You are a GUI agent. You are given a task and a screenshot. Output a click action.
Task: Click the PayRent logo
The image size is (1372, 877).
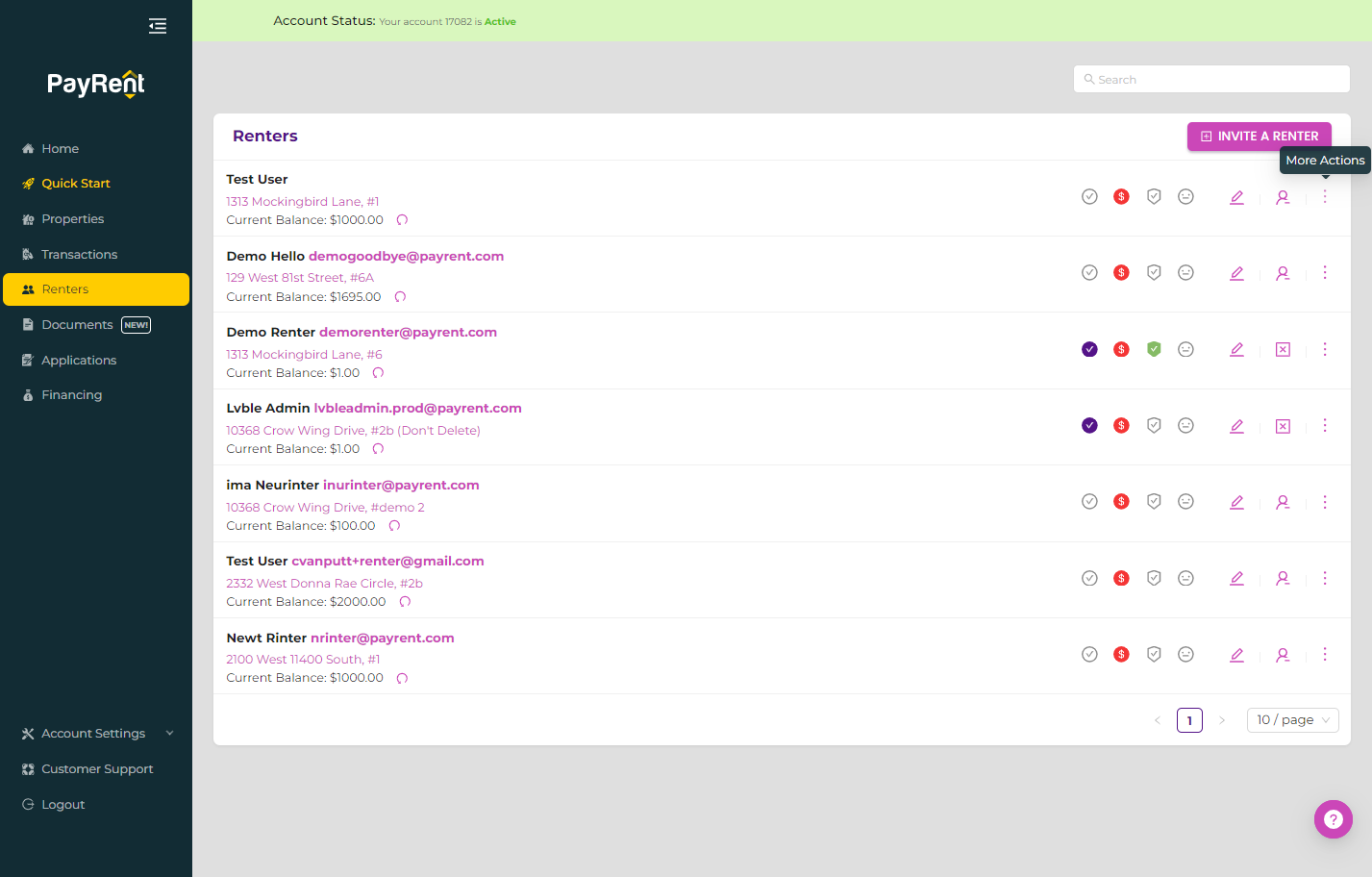[x=96, y=85]
